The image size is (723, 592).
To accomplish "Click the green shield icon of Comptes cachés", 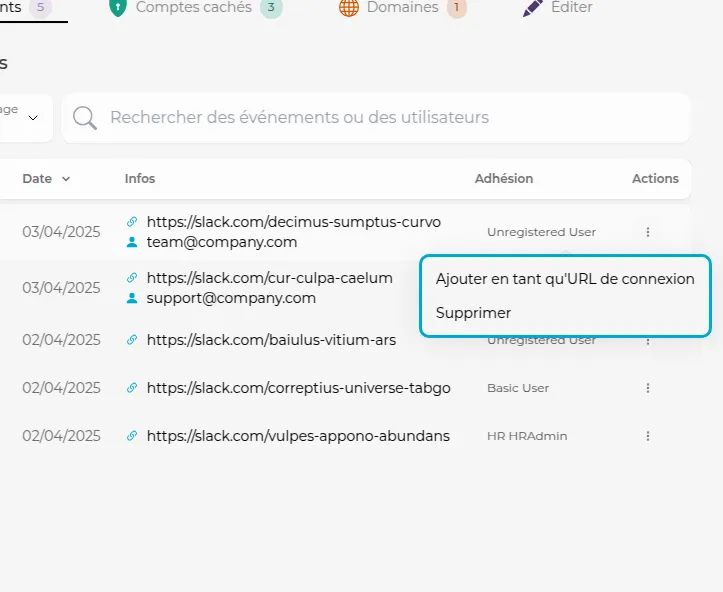I will [118, 7].
